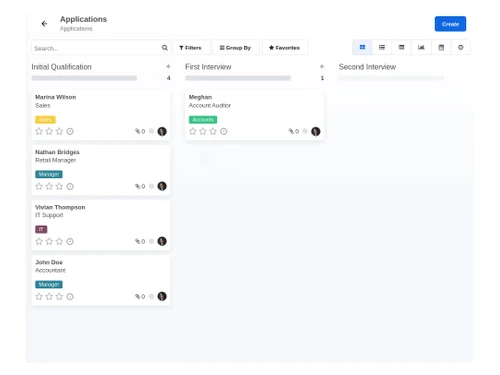Click Manager tag on Nathan Bridges card
Image resolution: width=500 pixels, height=375 pixels.
(x=49, y=174)
